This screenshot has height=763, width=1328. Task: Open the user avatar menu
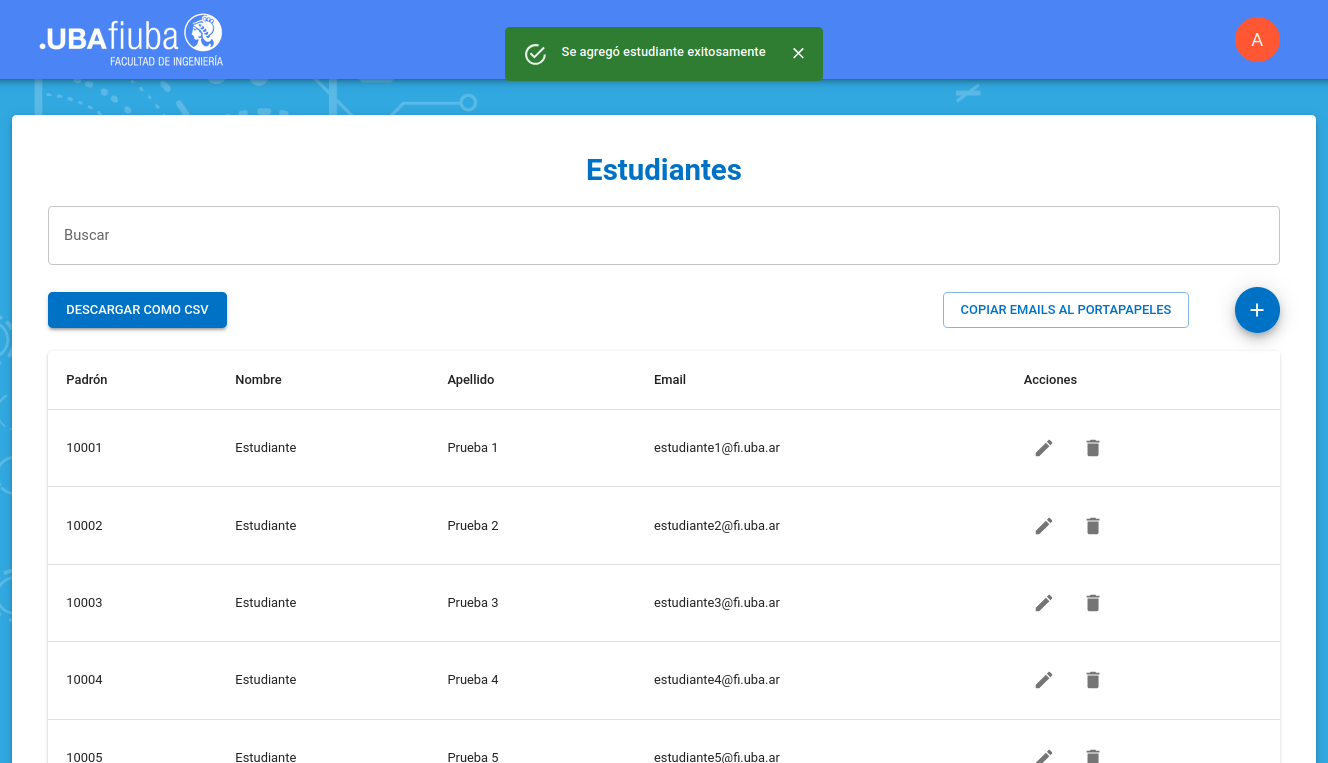click(1257, 40)
